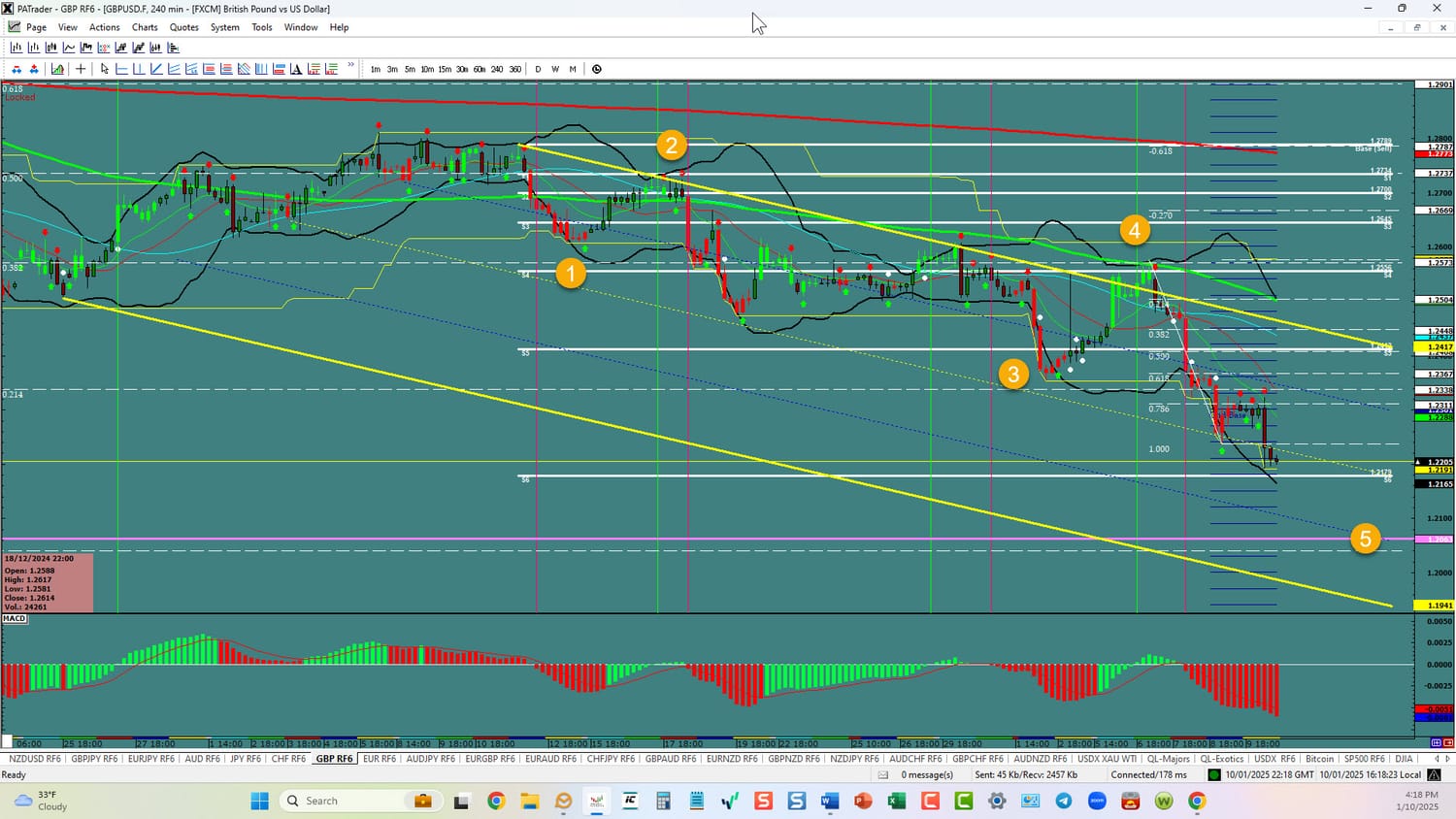Select the arrow pointer tool
Viewport: 1456px width, 819px height.
105,69
